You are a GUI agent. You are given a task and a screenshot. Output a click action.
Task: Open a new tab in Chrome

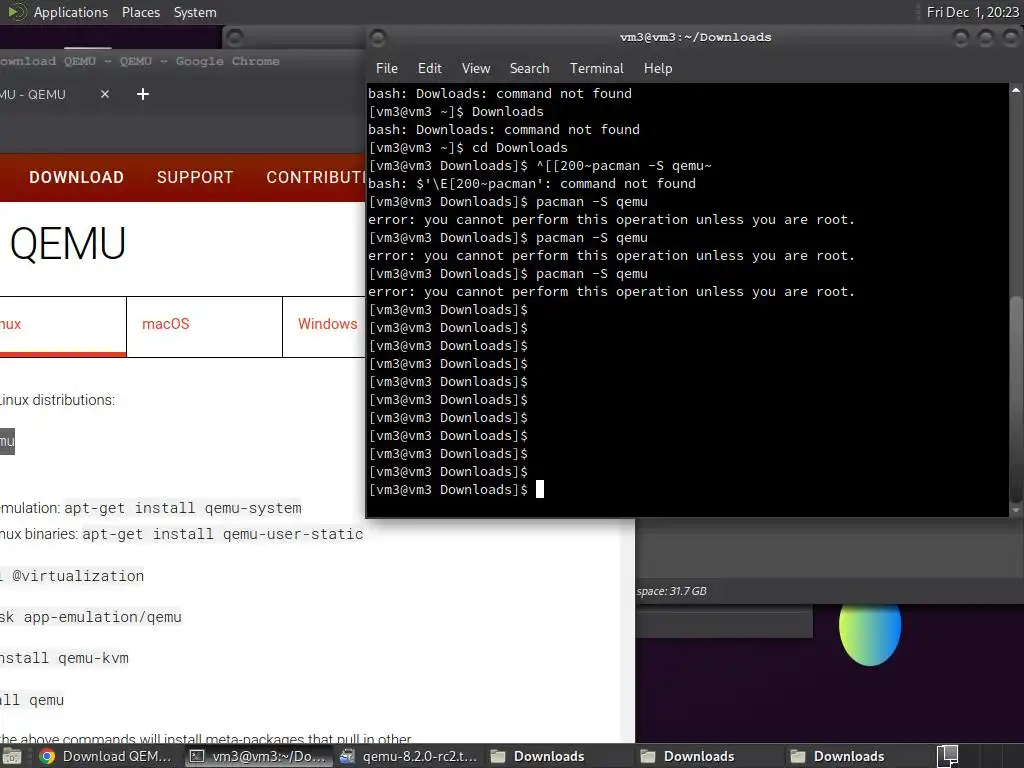click(x=143, y=95)
